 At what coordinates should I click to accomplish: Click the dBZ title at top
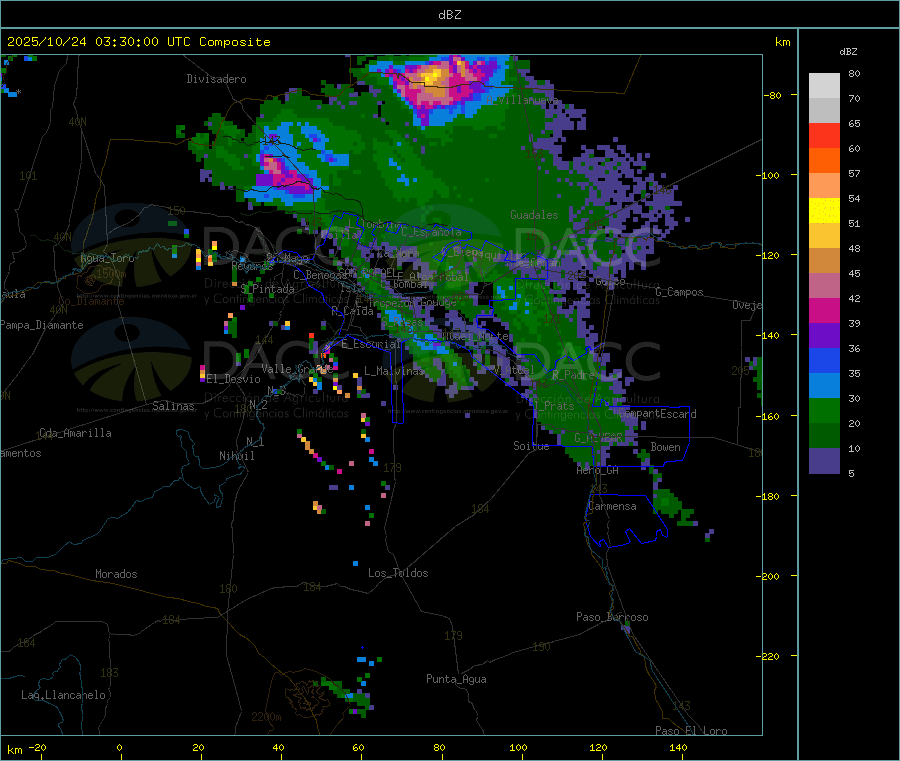(x=449, y=14)
